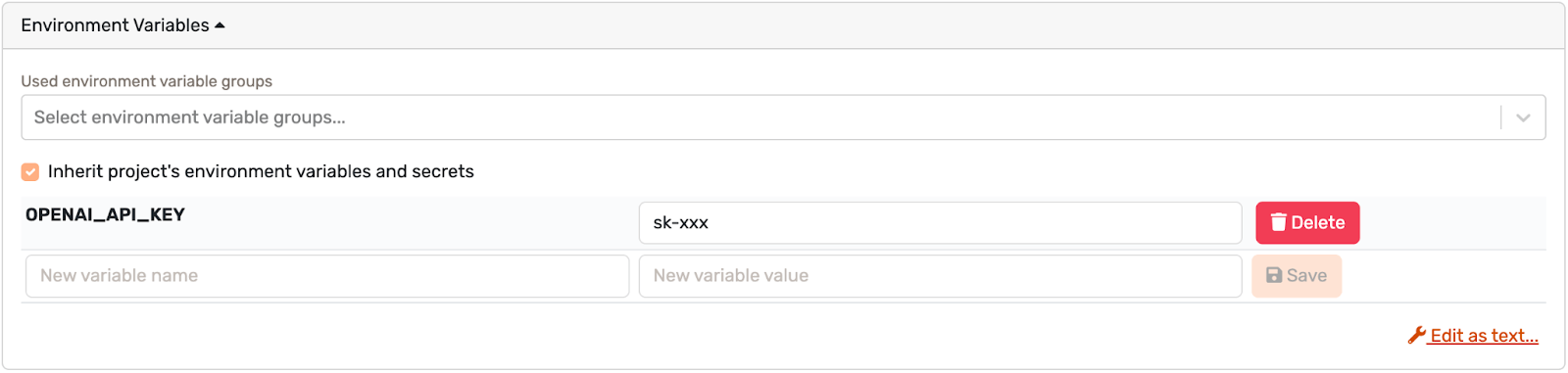Click the Delete button's text label

(x=1317, y=222)
